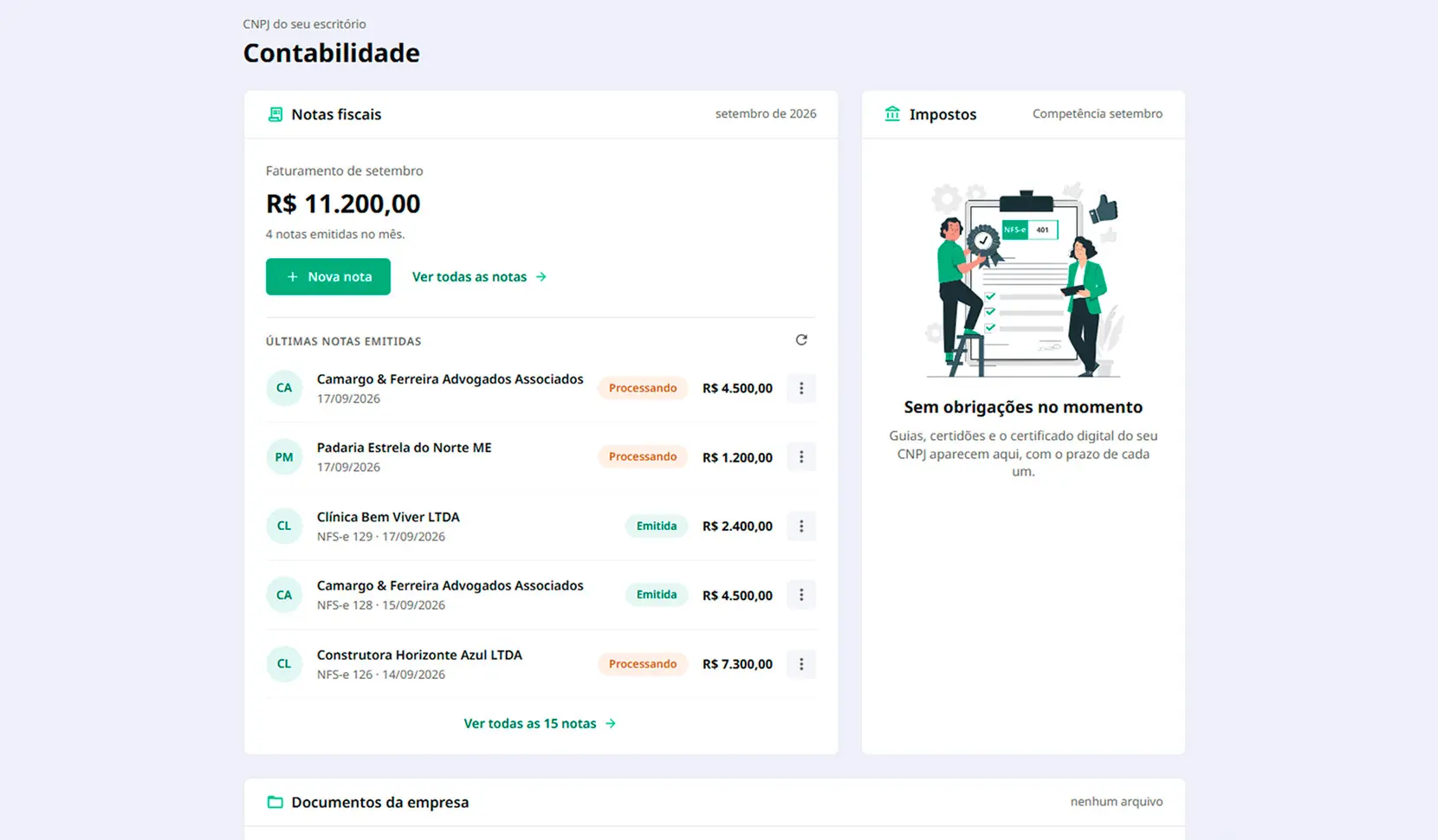This screenshot has height=840, width=1438.
Task: Click Emitida badge for Clínica Bem Viver
Action: tap(657, 526)
